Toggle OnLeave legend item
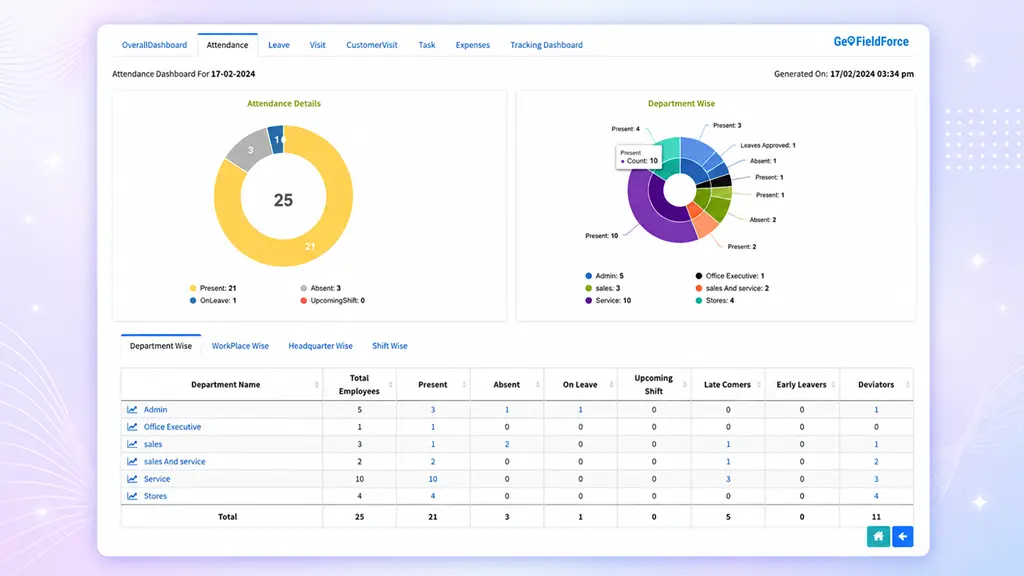 [213, 300]
